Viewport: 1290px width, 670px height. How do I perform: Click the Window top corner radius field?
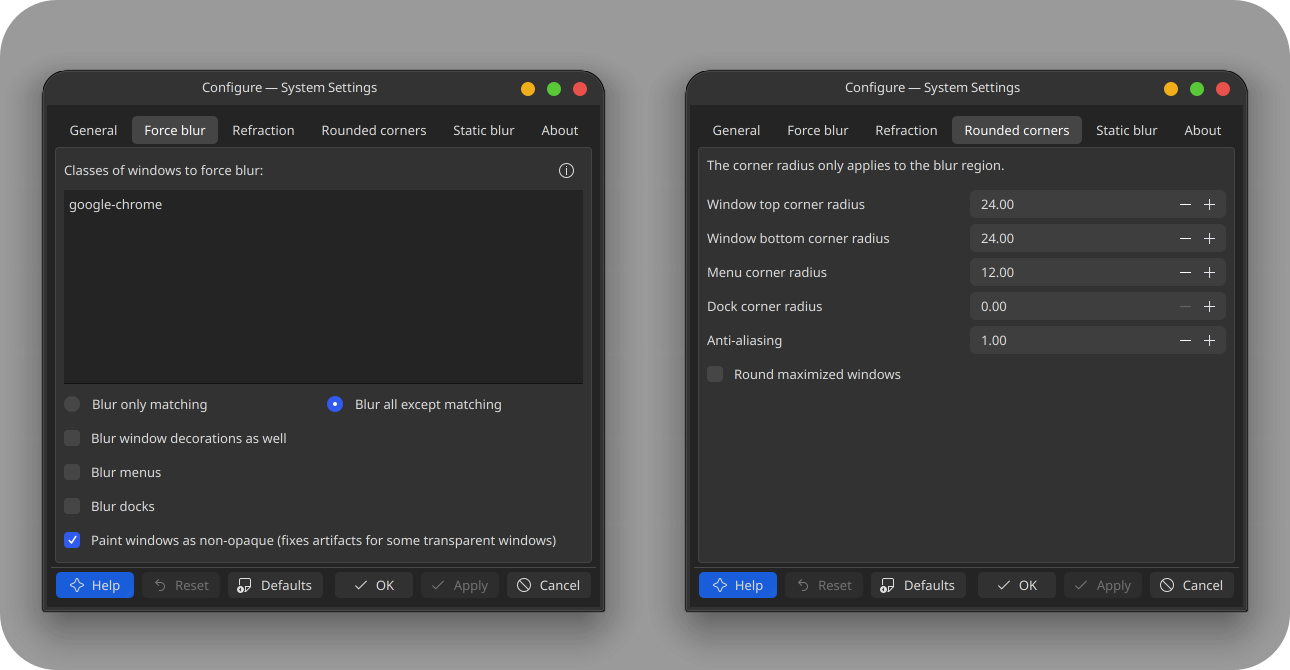[x=1097, y=204]
